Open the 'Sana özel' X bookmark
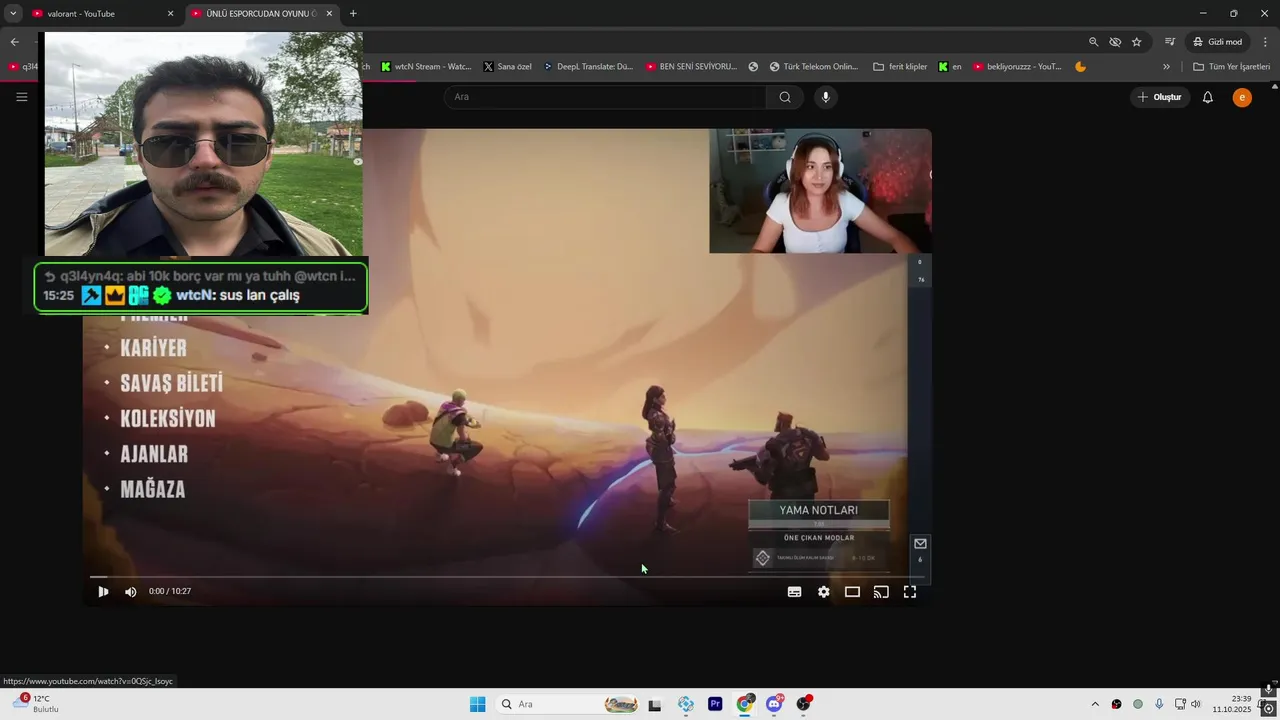The width and height of the screenshot is (1280, 720). pyautogui.click(x=508, y=67)
